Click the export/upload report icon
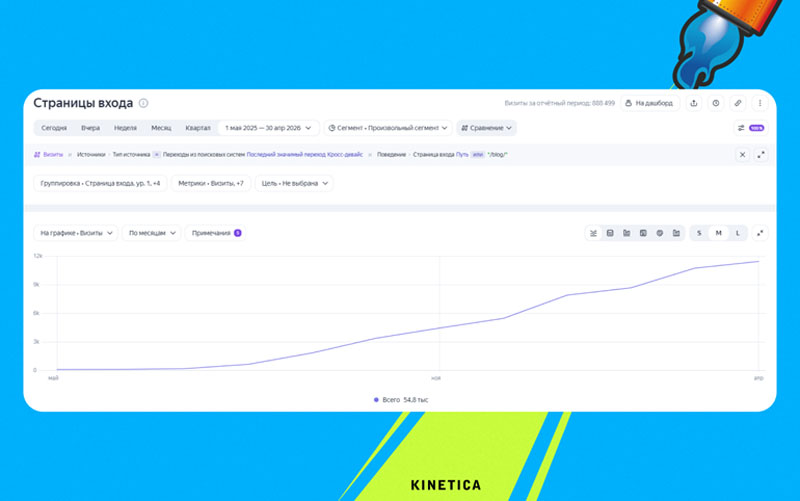Image resolution: width=800 pixels, height=501 pixels. (x=693, y=103)
